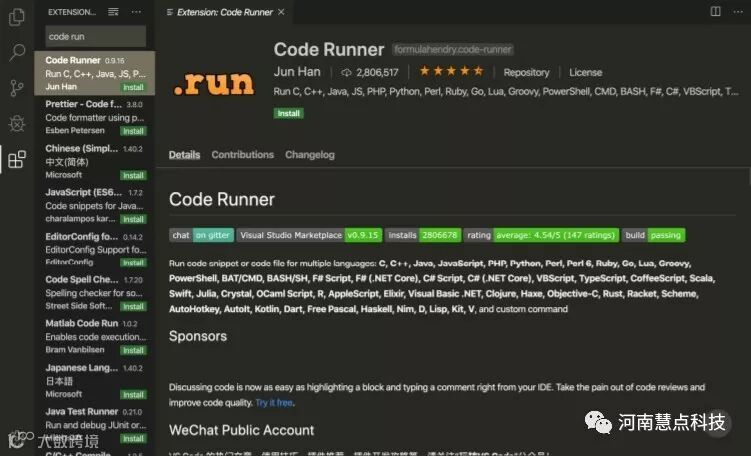Install Code Runner from list
This screenshot has width=751, height=456.
[x=133, y=87]
